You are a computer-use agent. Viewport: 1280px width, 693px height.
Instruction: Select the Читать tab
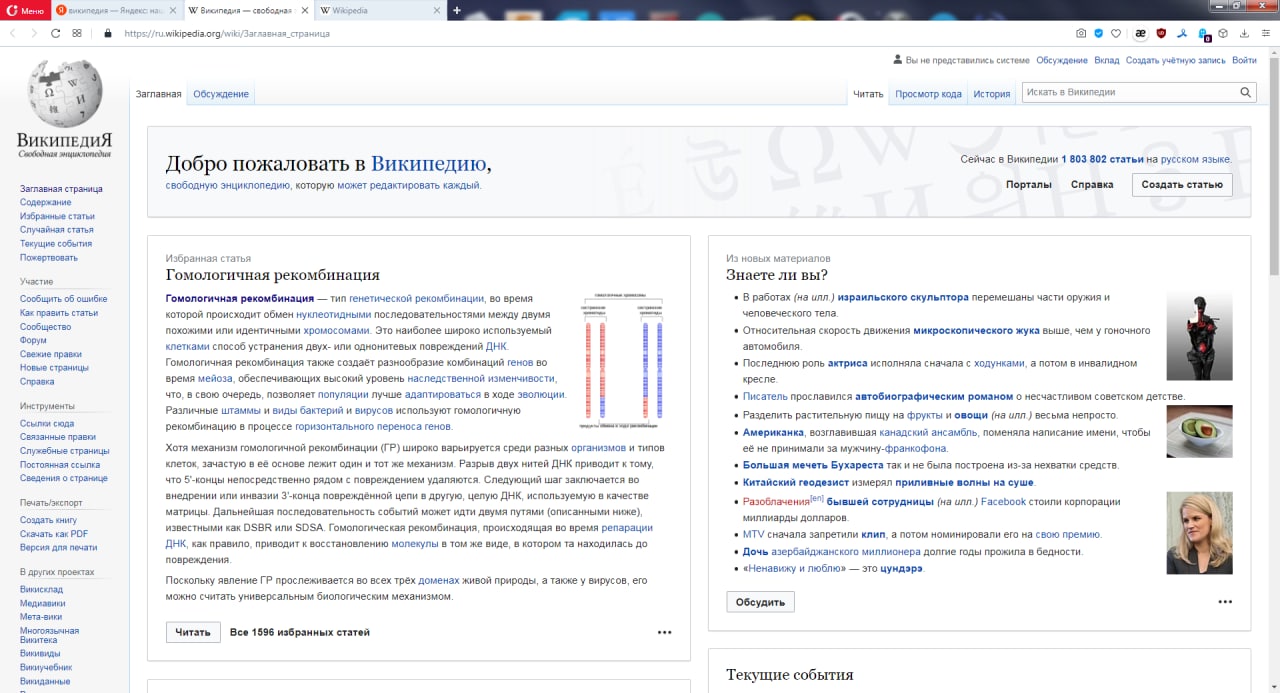(868, 94)
